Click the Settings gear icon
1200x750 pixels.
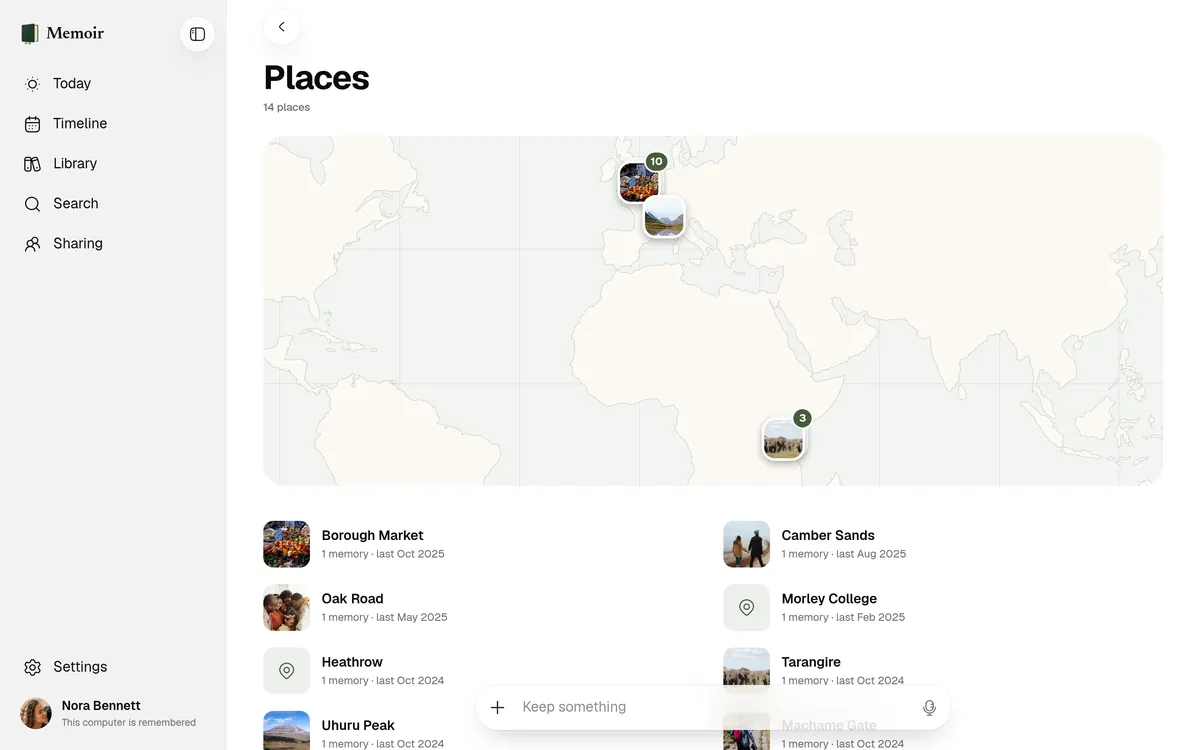[x=33, y=667]
